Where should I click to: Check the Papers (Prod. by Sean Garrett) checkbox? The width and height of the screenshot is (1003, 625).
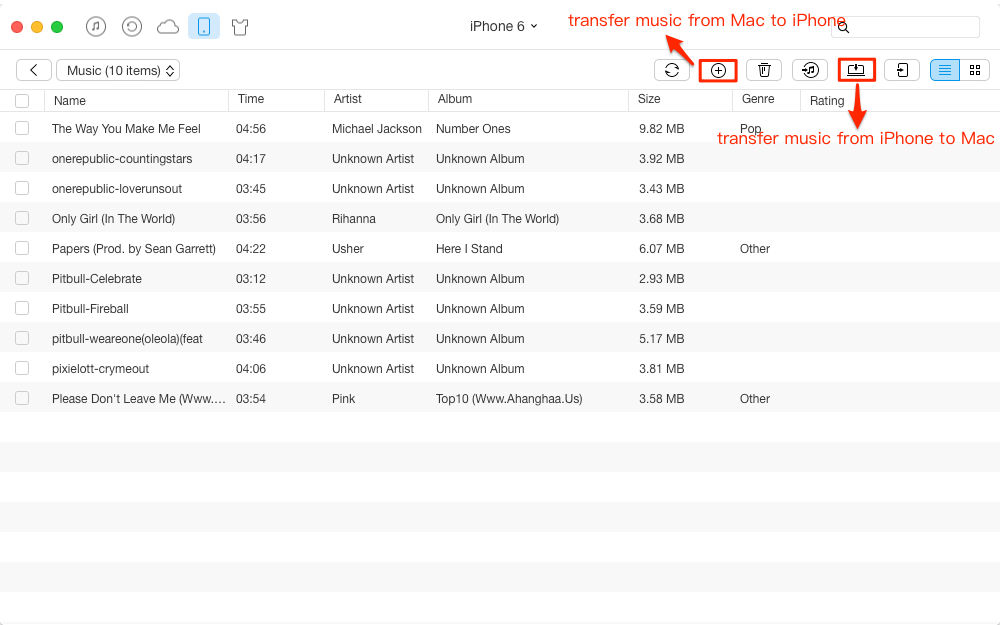point(22,248)
